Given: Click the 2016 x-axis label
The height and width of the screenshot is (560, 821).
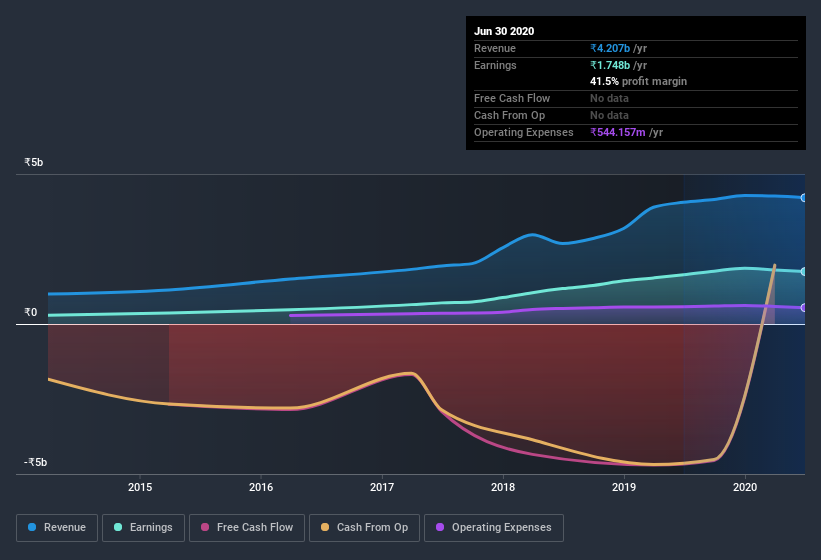Looking at the screenshot, I should 261,487.
